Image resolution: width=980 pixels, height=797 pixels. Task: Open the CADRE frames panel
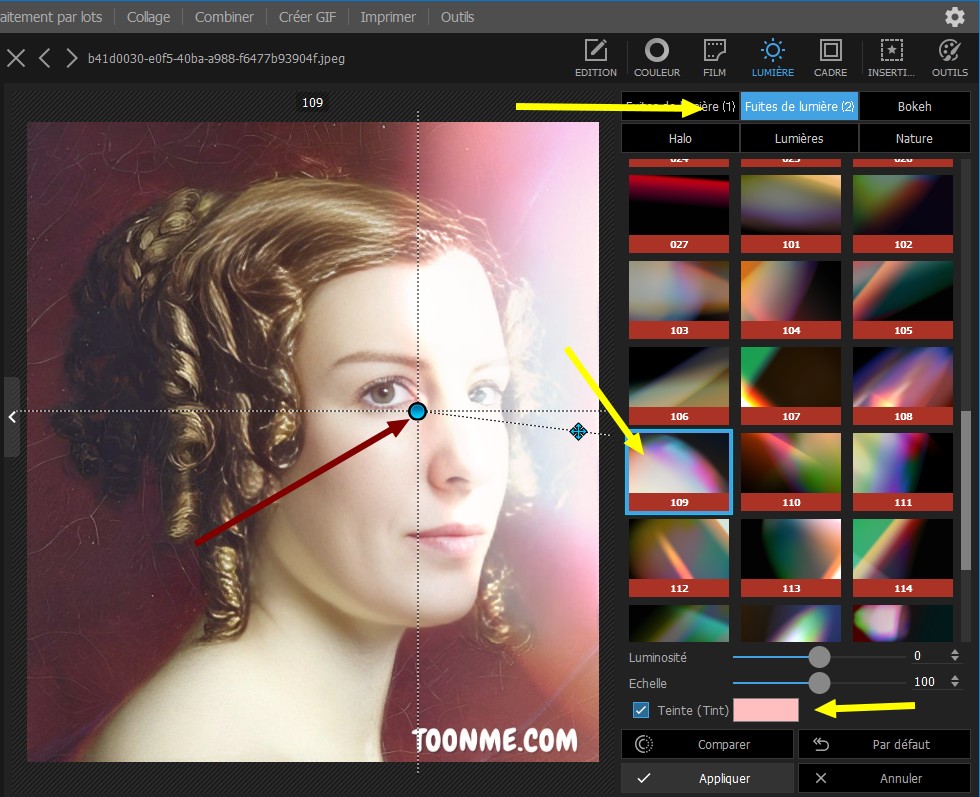(830, 58)
